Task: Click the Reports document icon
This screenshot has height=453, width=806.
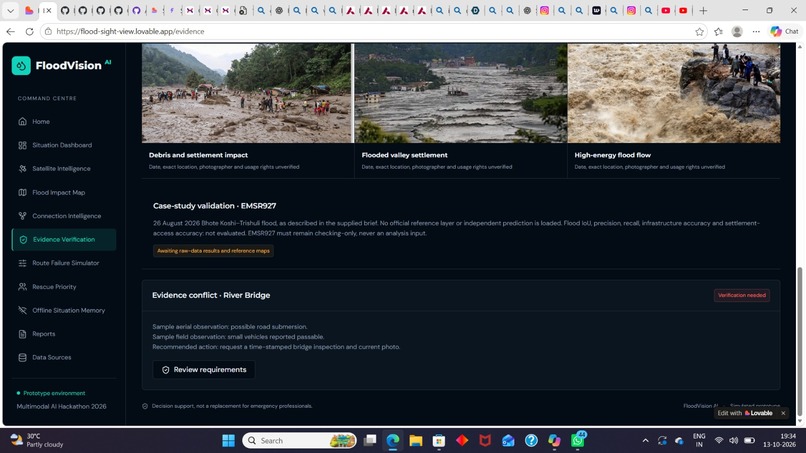Action: 23,334
